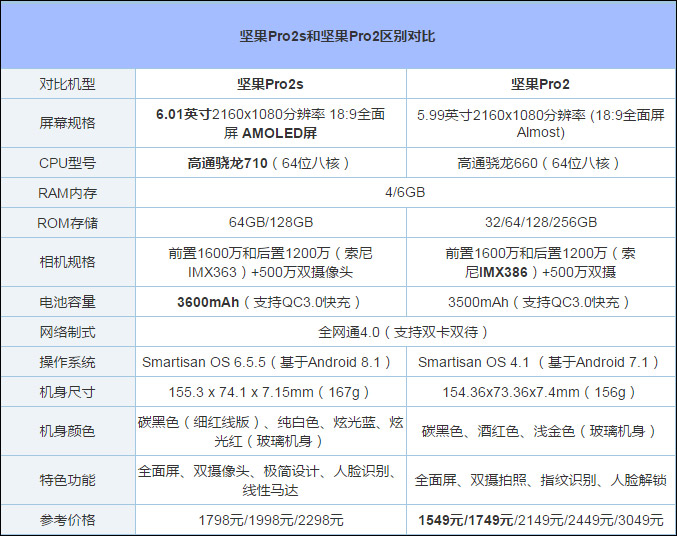Click the 1549元/1749元 price cell
The width and height of the screenshot is (677, 536).
pos(541,520)
